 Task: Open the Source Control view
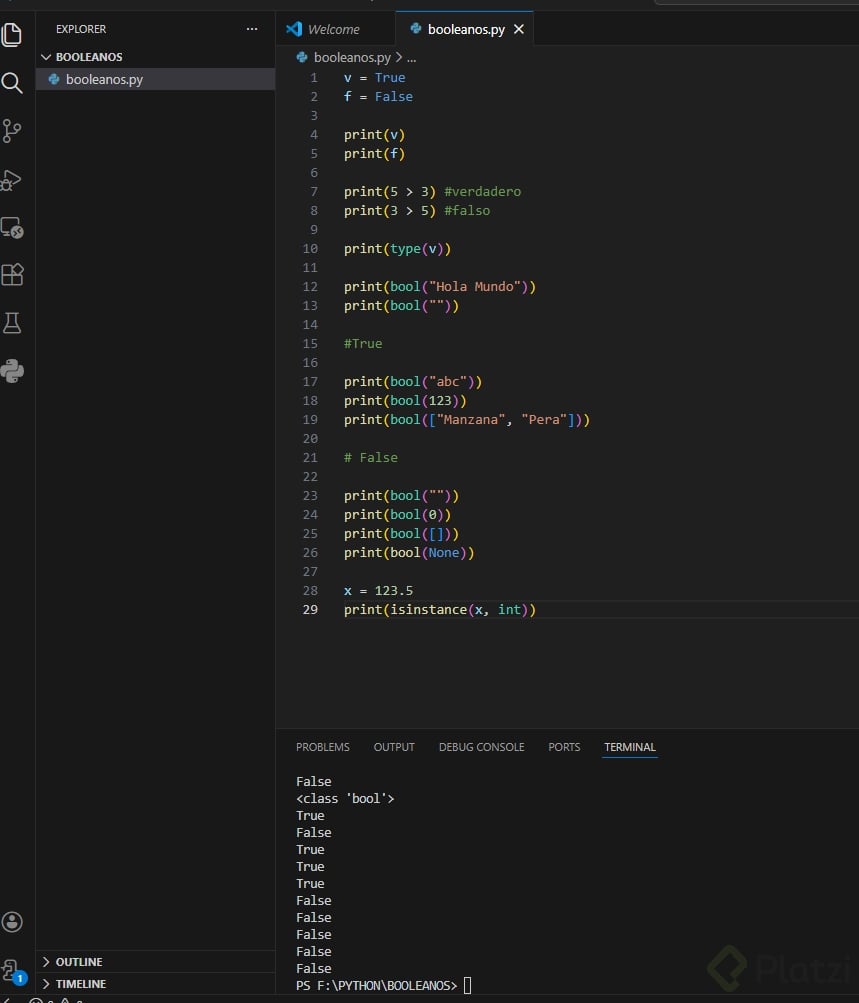pos(12,131)
